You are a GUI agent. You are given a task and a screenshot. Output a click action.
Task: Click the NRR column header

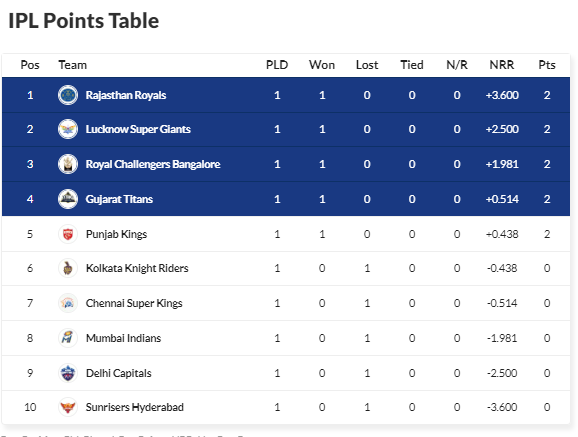[501, 65]
